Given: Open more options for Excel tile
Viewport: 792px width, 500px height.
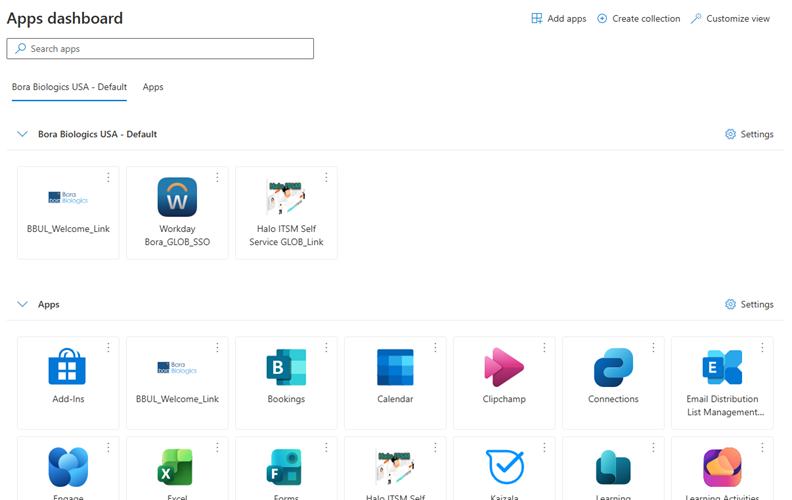Looking at the screenshot, I should (x=217, y=447).
